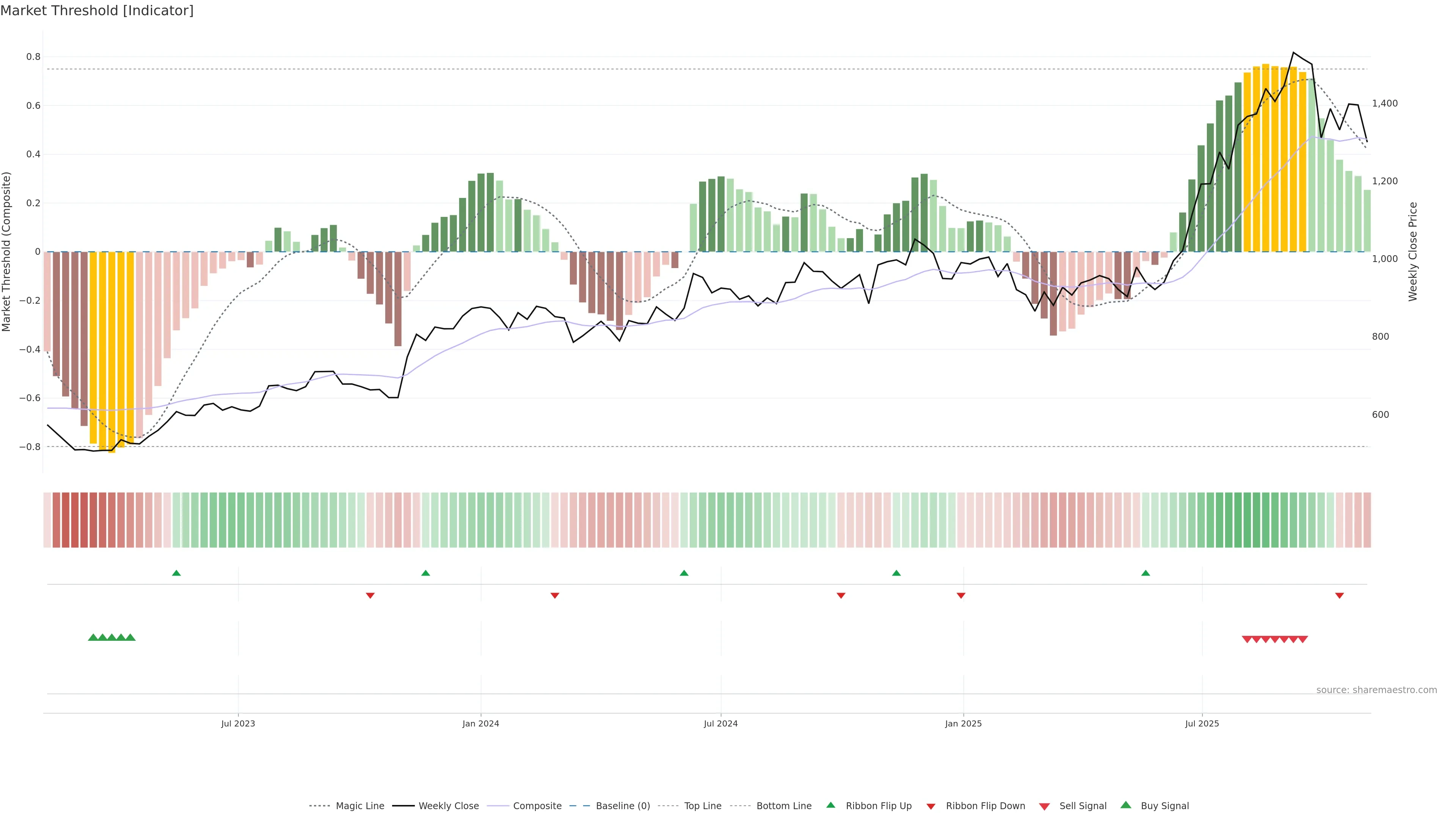Click the first red Ribbon Flip Down marker
Image resolution: width=1456 pixels, height=819 pixels.
pyautogui.click(x=370, y=596)
